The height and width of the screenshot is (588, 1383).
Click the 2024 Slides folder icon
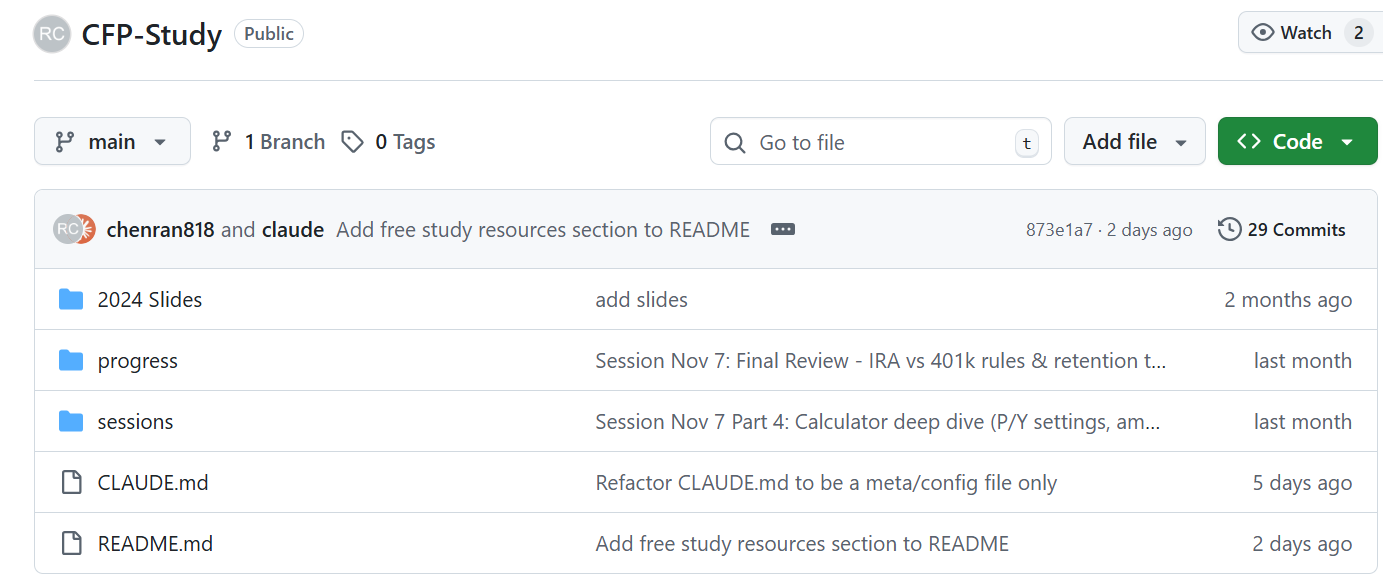[71, 300]
